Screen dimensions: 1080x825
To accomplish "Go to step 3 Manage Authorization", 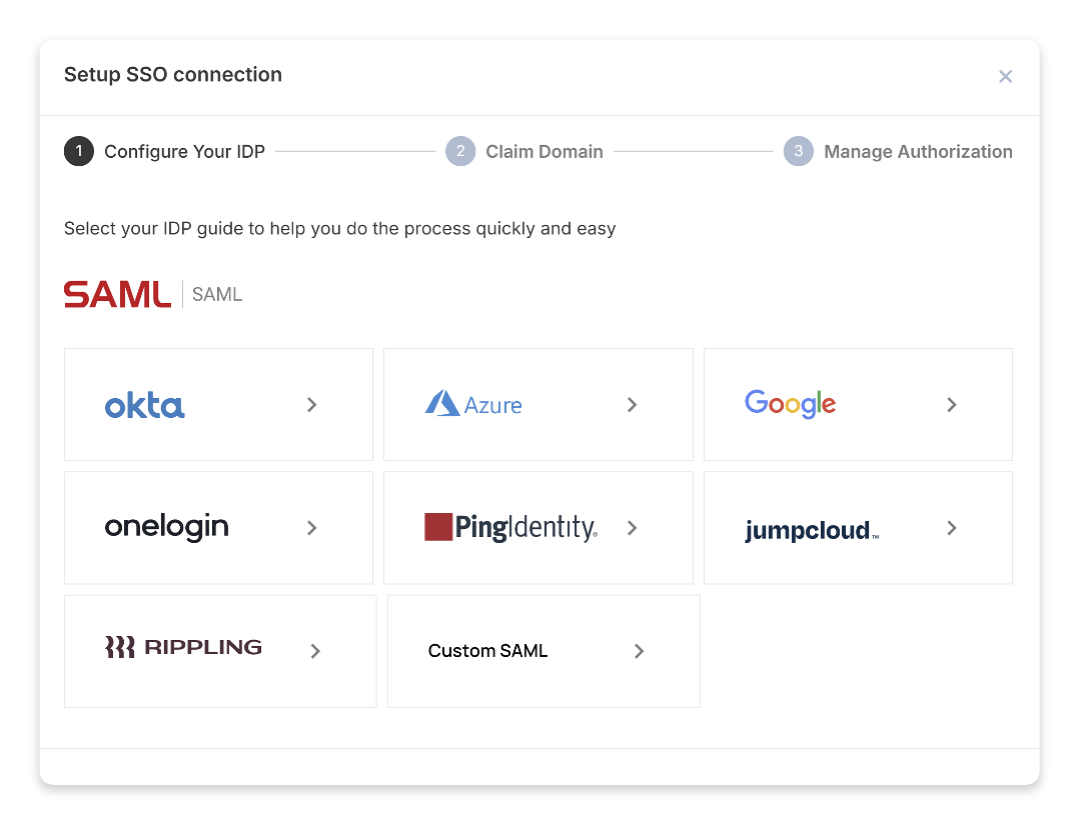I will tap(918, 151).
